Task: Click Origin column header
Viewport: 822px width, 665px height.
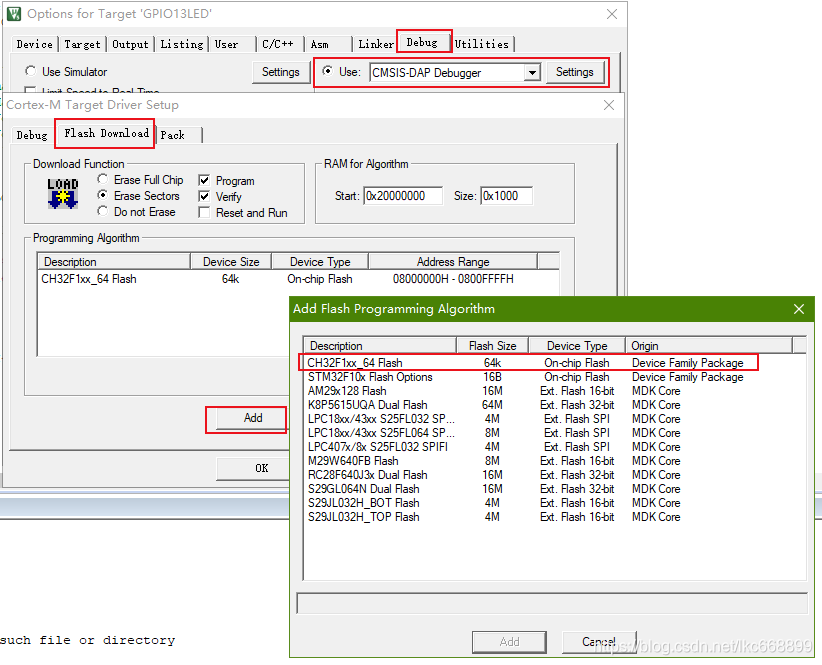Action: [x=709, y=346]
